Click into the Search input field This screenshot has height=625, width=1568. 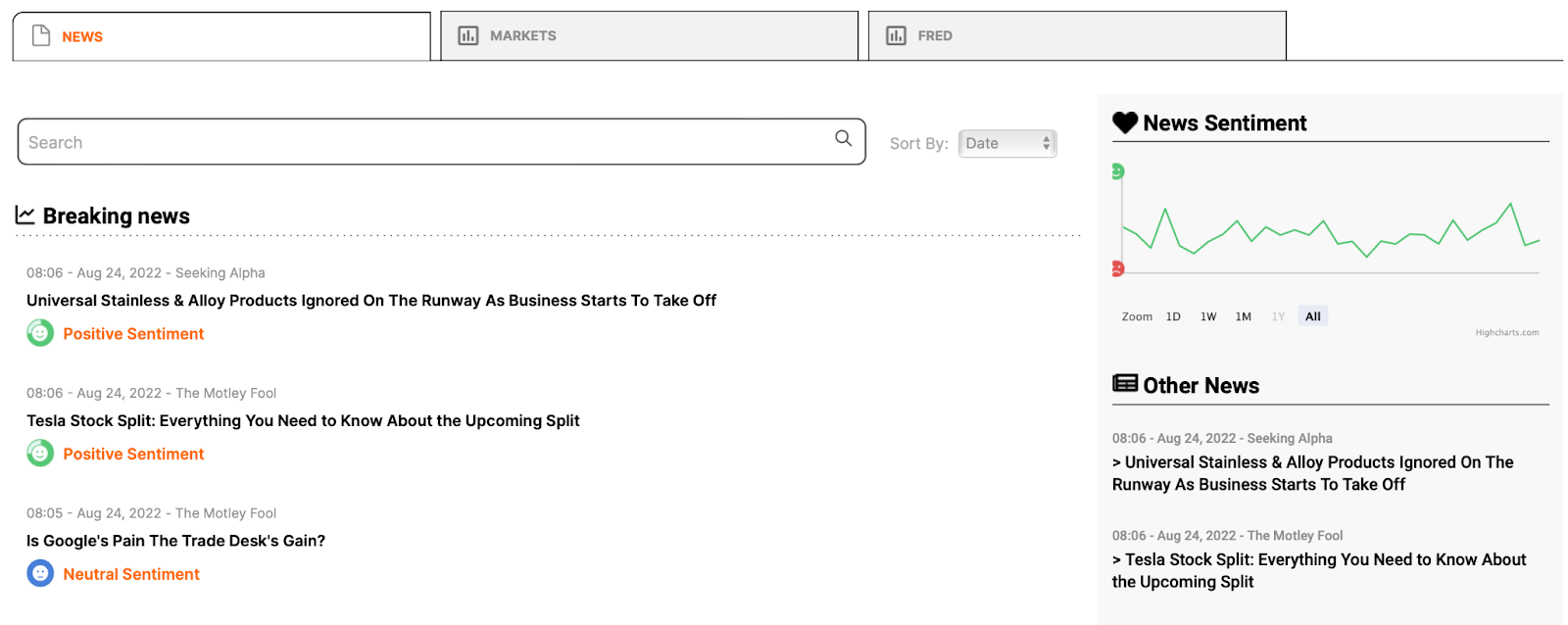click(x=421, y=142)
